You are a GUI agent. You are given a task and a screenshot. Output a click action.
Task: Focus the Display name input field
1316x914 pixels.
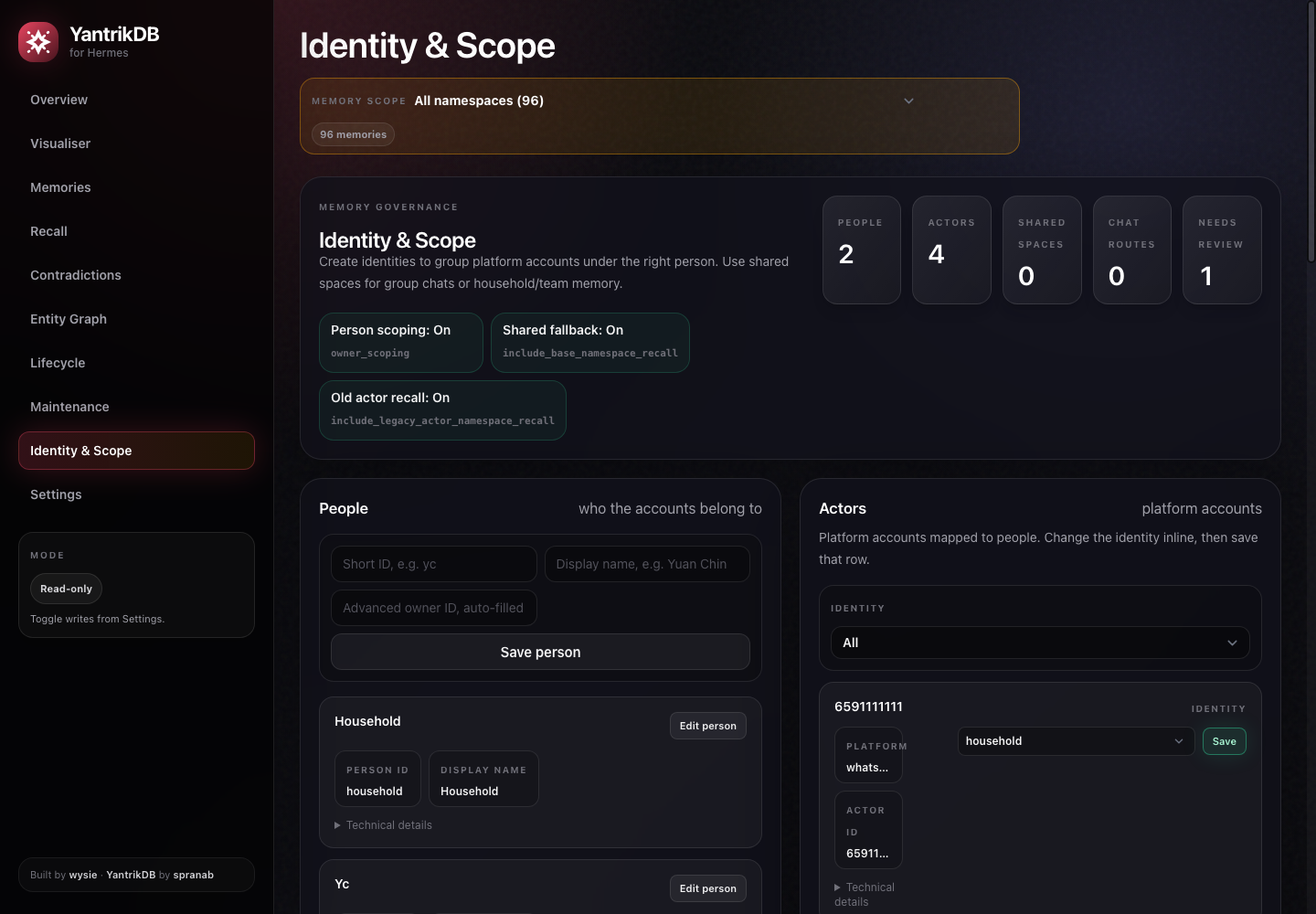point(647,564)
